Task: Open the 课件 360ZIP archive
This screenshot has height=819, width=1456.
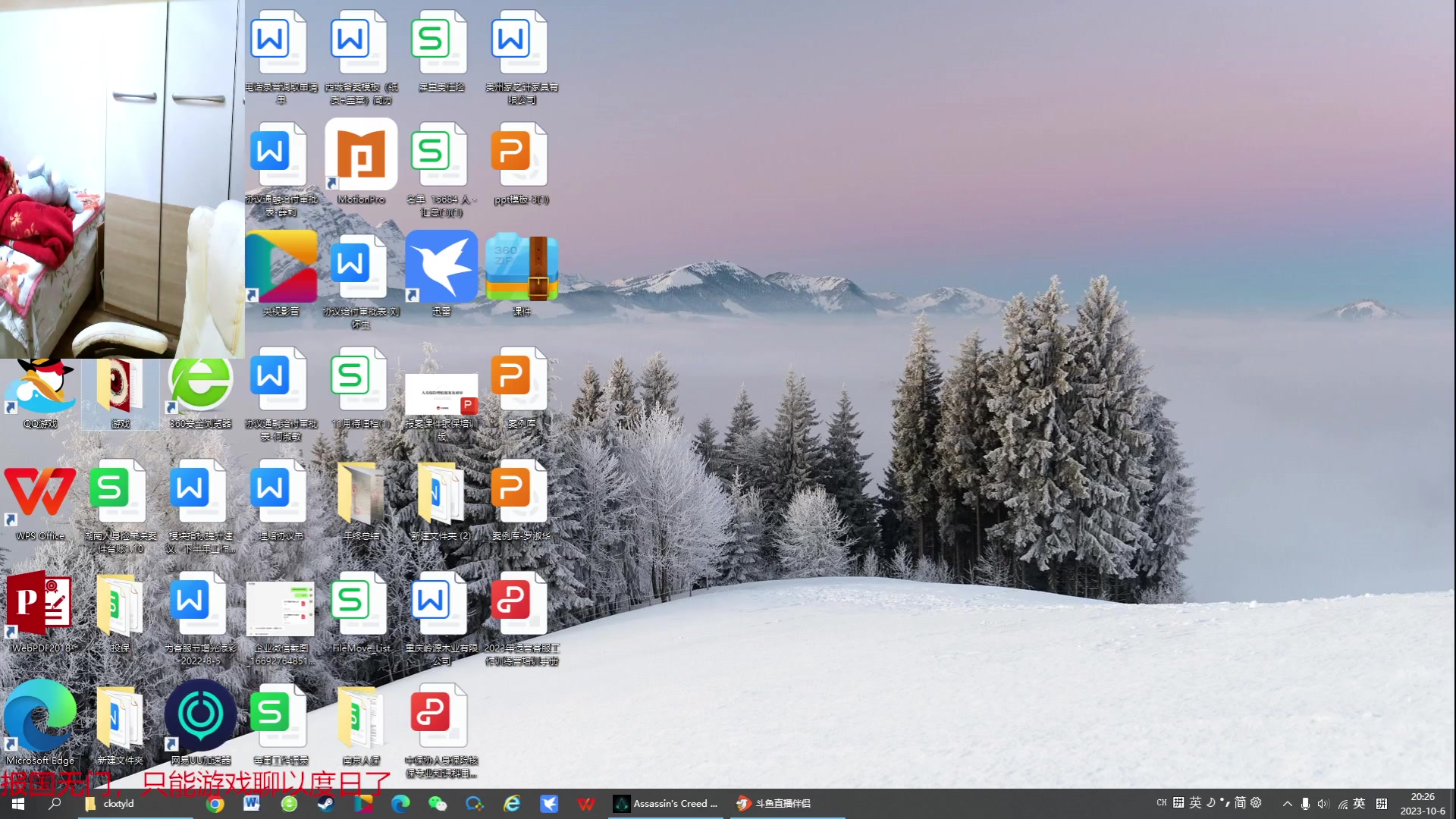Action: [522, 273]
